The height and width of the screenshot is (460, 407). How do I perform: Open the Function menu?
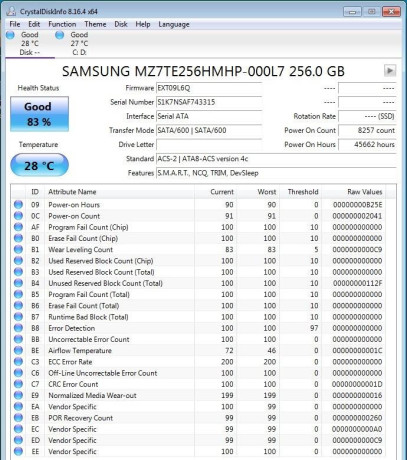[x=62, y=24]
